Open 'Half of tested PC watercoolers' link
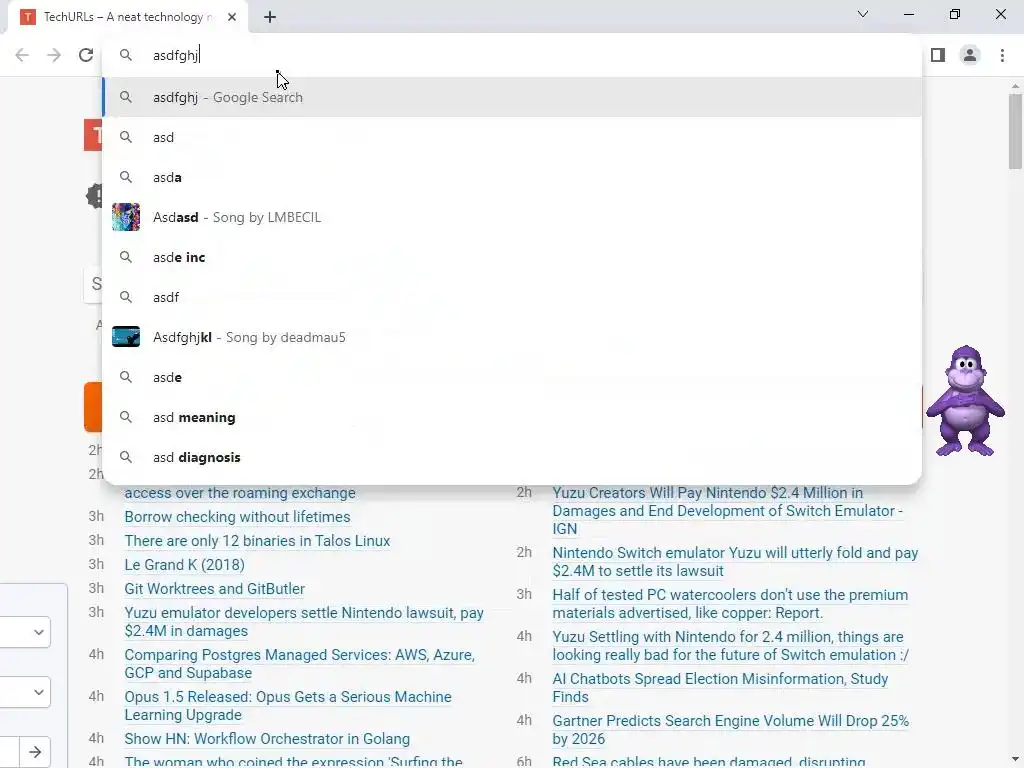Image resolution: width=1024 pixels, height=768 pixels. point(730,603)
